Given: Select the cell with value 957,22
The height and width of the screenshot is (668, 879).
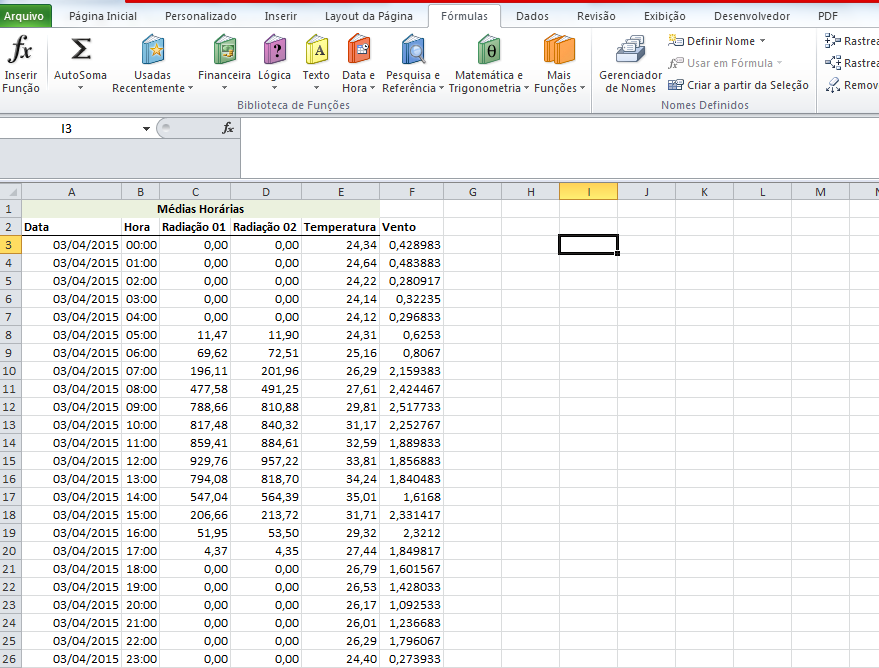Looking at the screenshot, I should 266,461.
